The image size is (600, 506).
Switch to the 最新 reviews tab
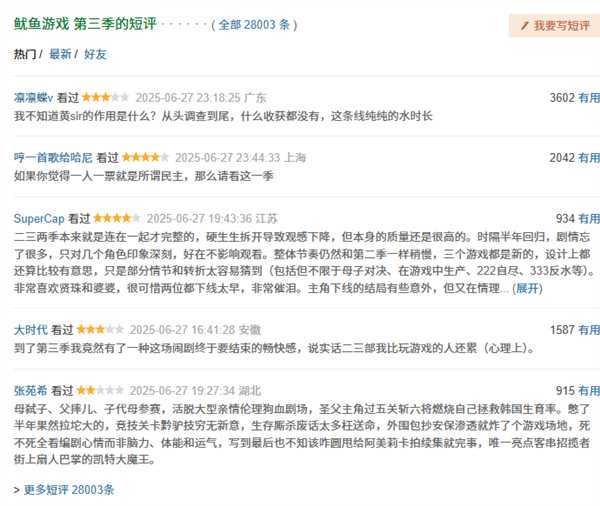[x=60, y=54]
